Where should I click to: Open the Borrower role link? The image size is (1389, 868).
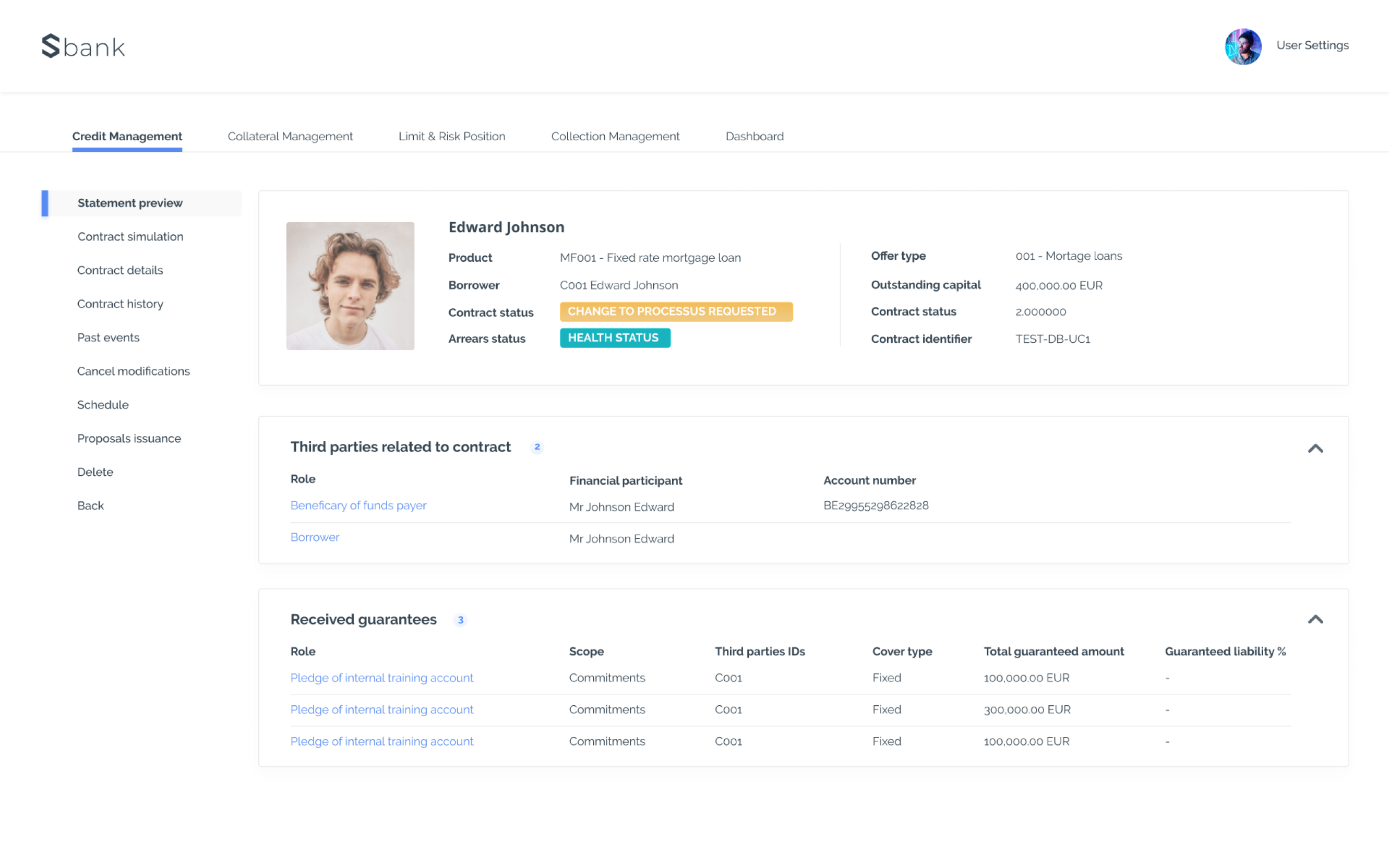coord(314,537)
